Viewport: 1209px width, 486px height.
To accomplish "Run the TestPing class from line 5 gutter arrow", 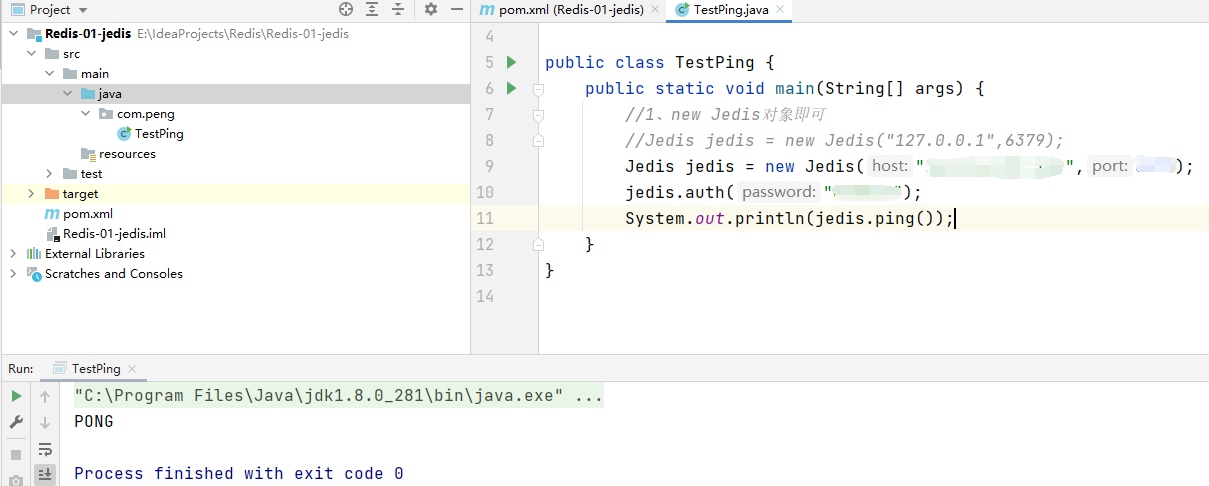I will (x=511, y=62).
